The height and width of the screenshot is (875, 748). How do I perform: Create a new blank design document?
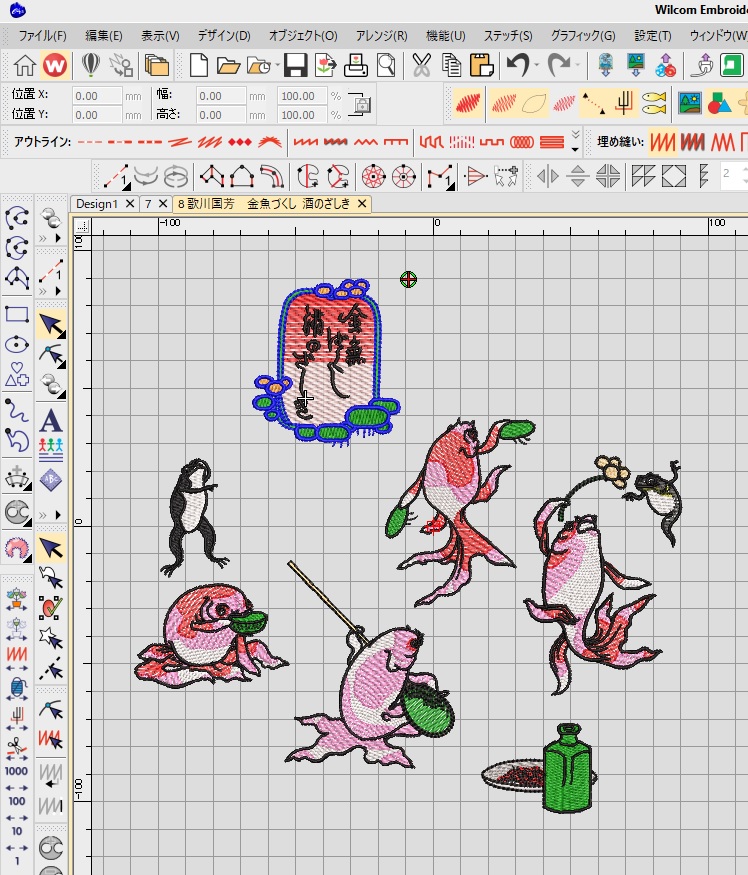198,65
